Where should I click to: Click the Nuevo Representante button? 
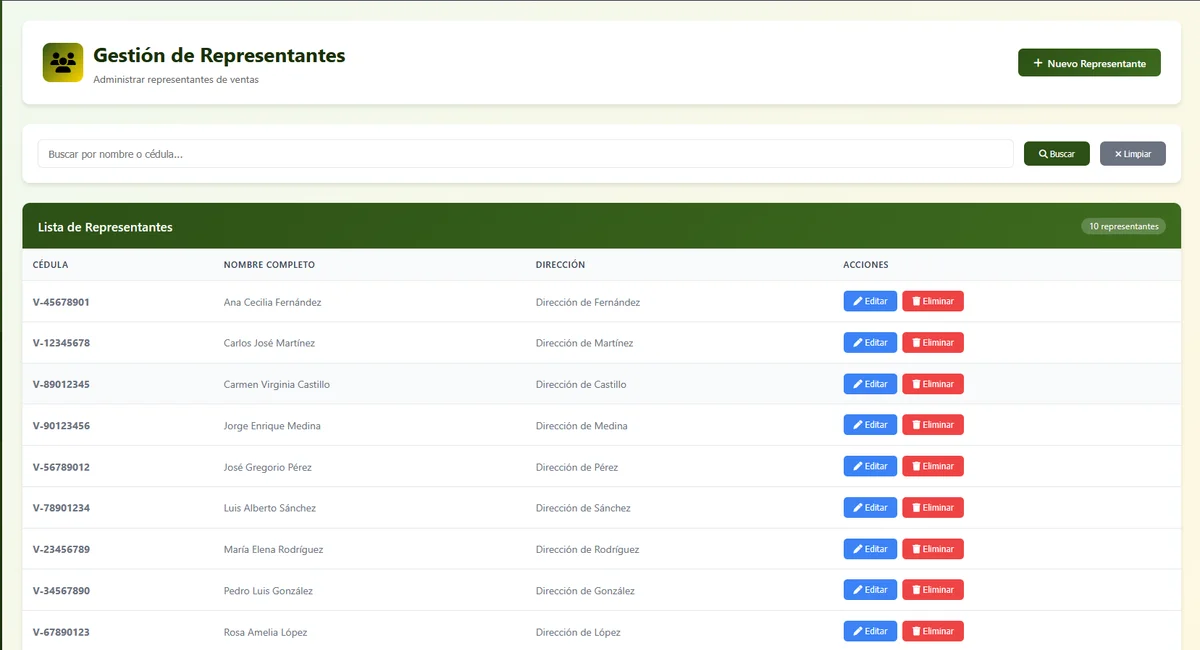pyautogui.click(x=1089, y=63)
